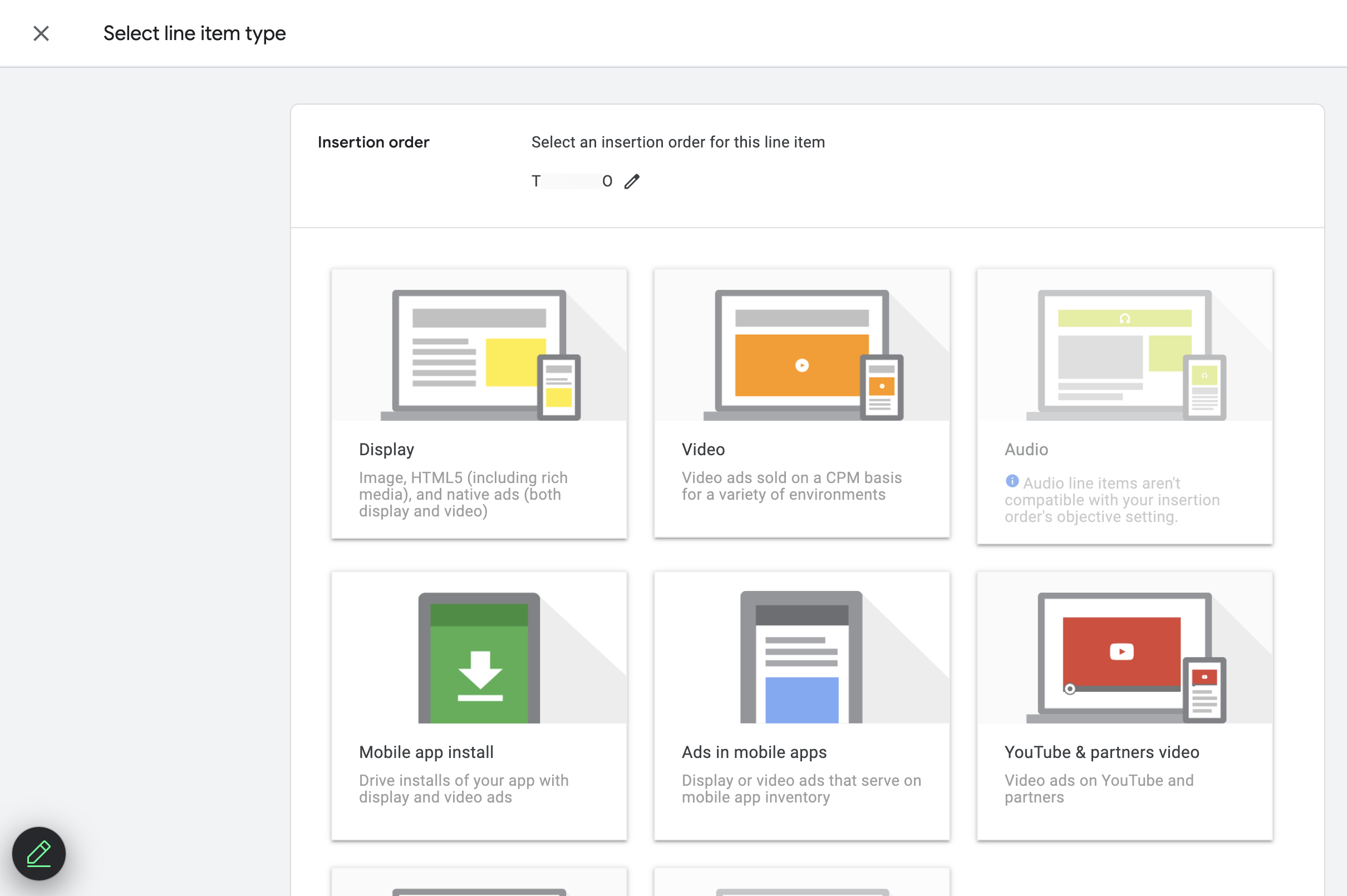
Task: Click partially visible card below Mobile app install
Action: tap(479, 883)
